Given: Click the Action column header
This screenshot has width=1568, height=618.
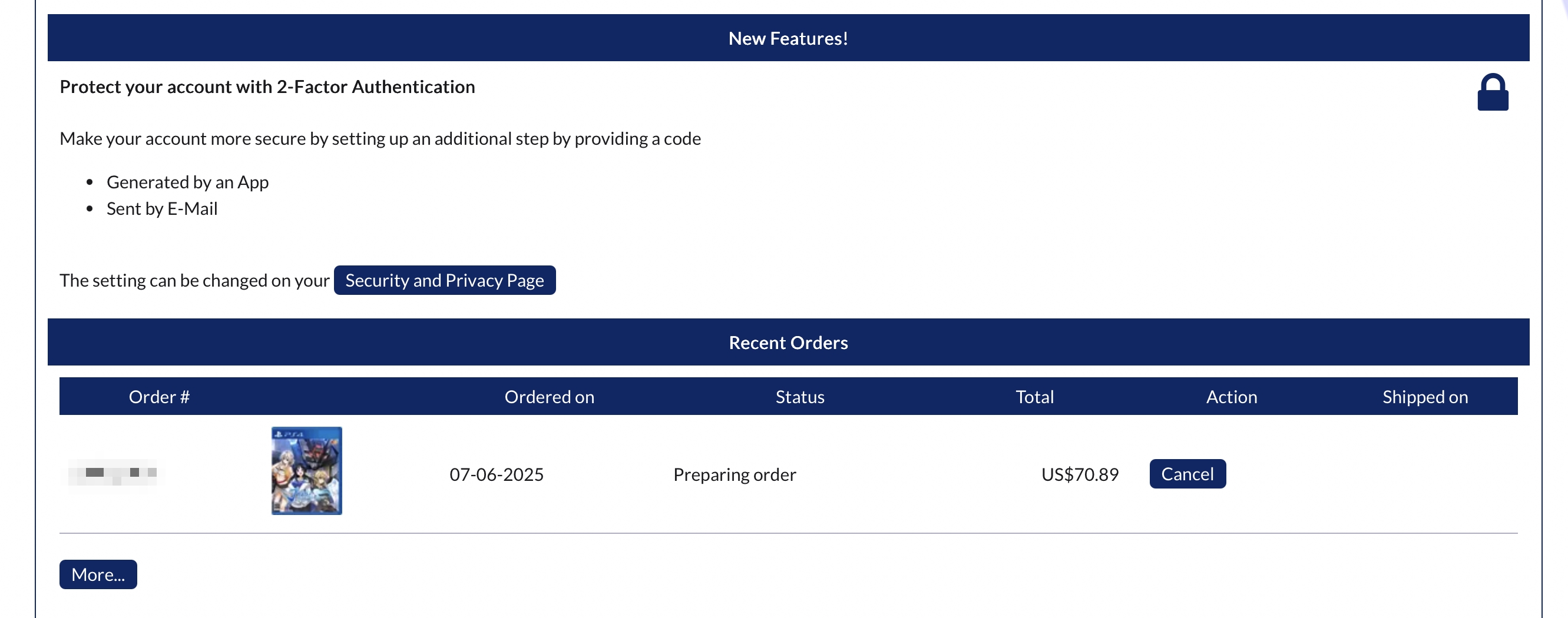Looking at the screenshot, I should pyautogui.click(x=1231, y=397).
